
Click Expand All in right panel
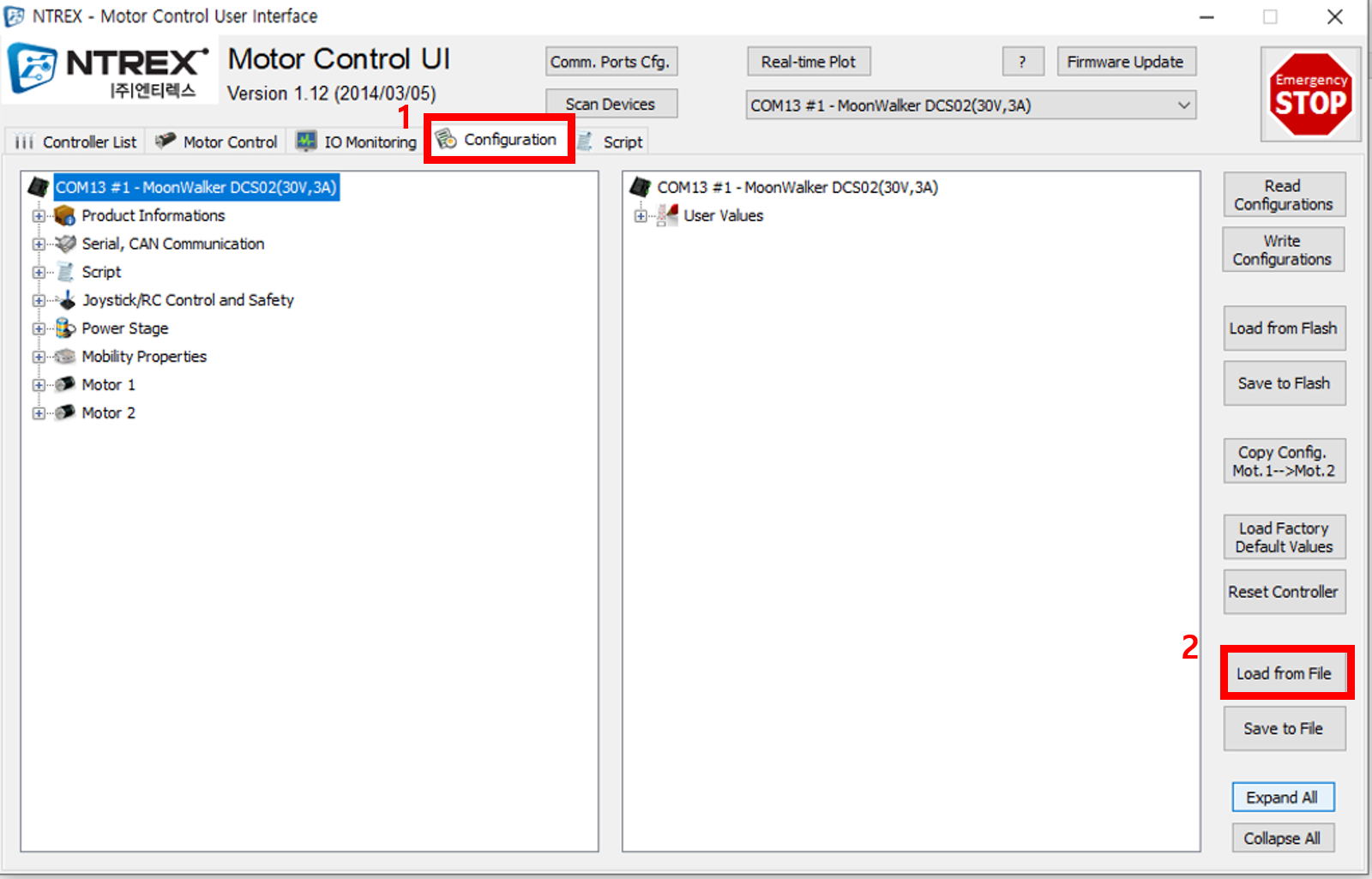coord(1283,797)
